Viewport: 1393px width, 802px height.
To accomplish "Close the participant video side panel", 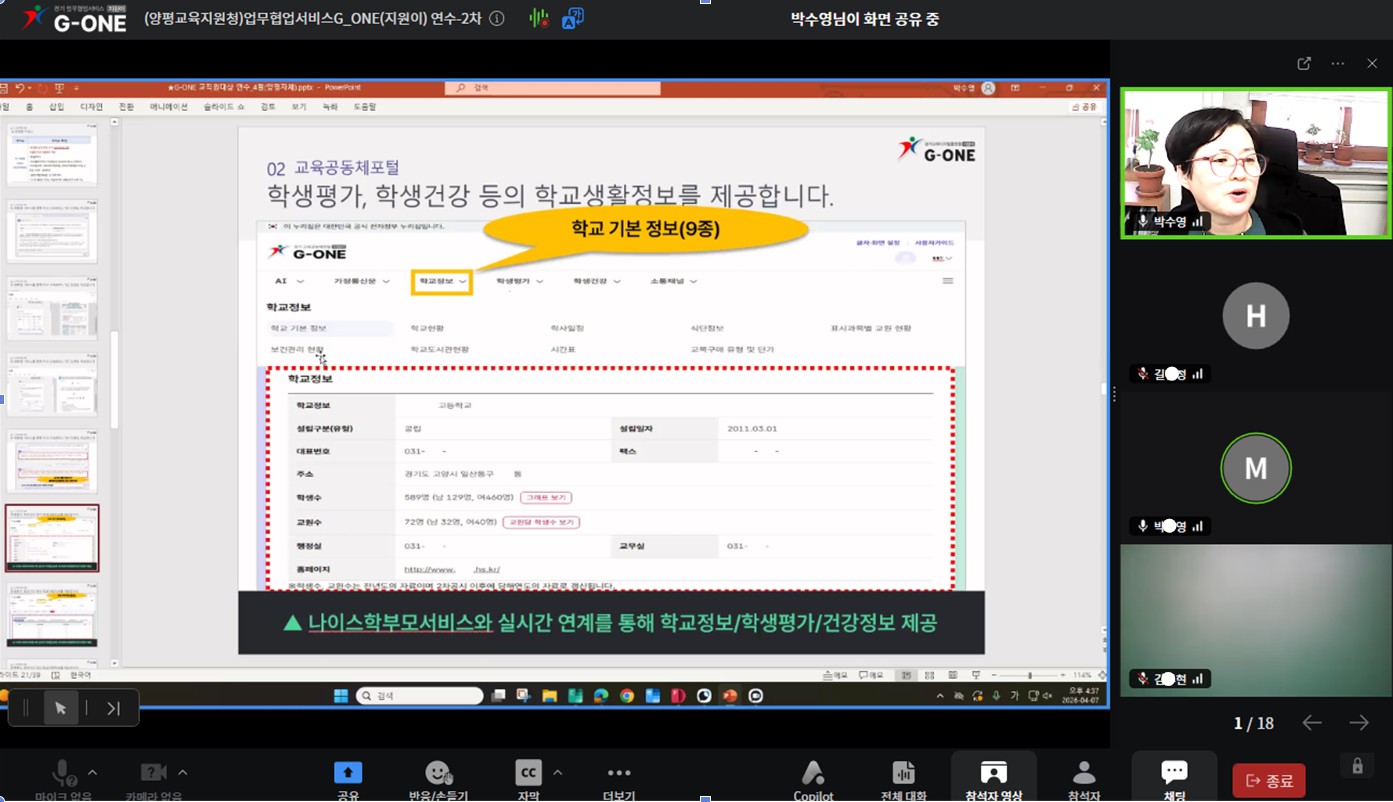I will [1372, 63].
